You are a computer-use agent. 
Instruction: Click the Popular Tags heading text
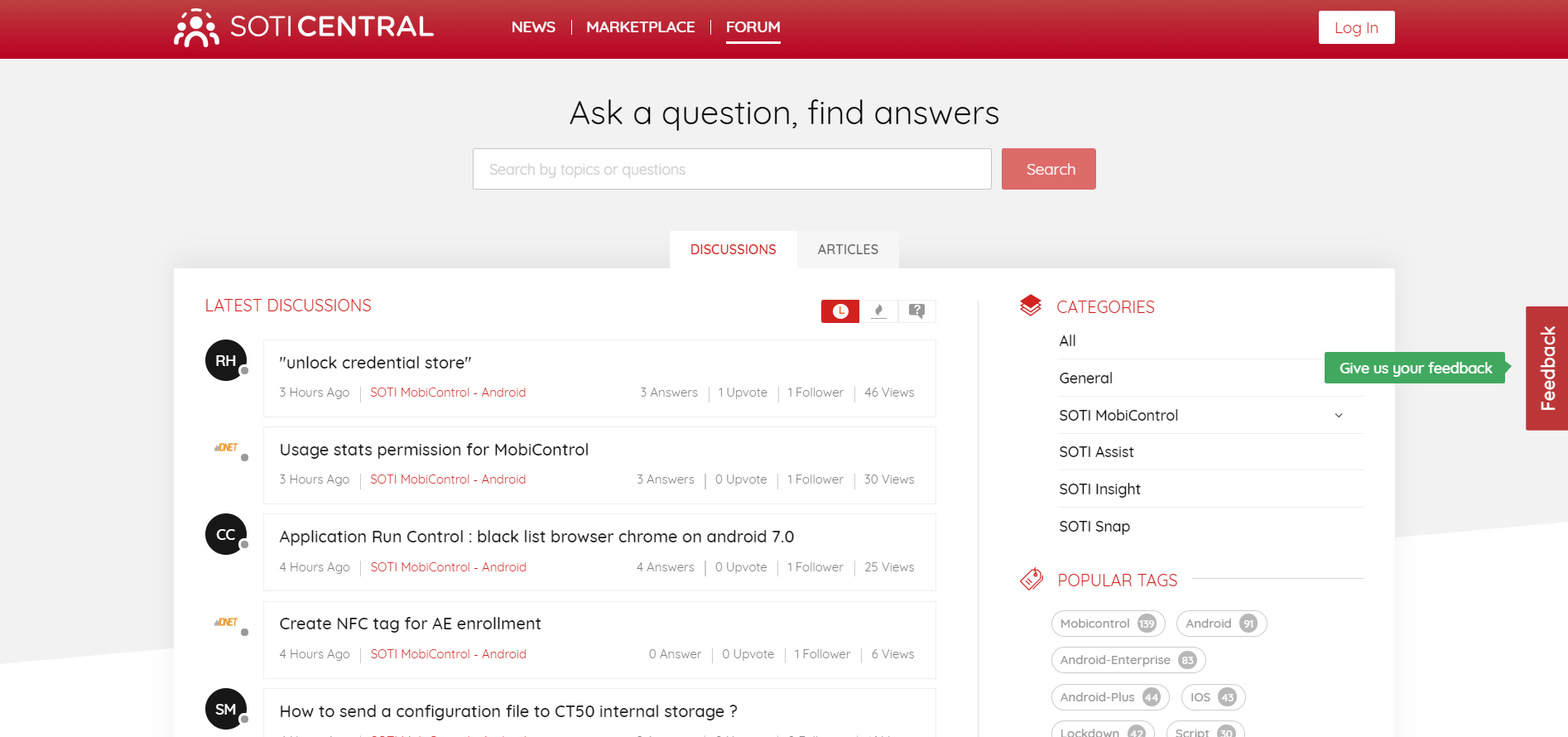[x=1117, y=580]
